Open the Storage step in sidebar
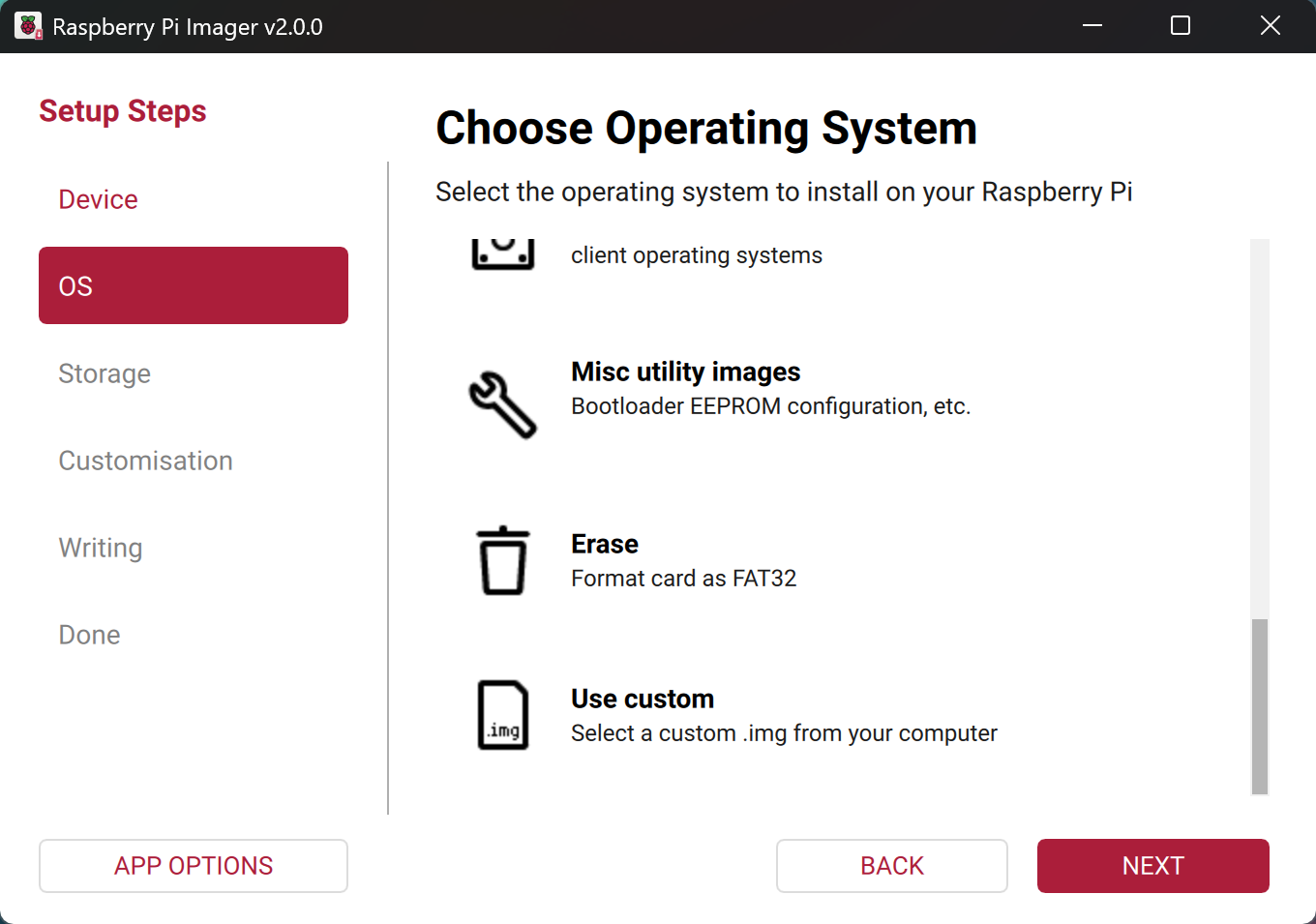 105,373
